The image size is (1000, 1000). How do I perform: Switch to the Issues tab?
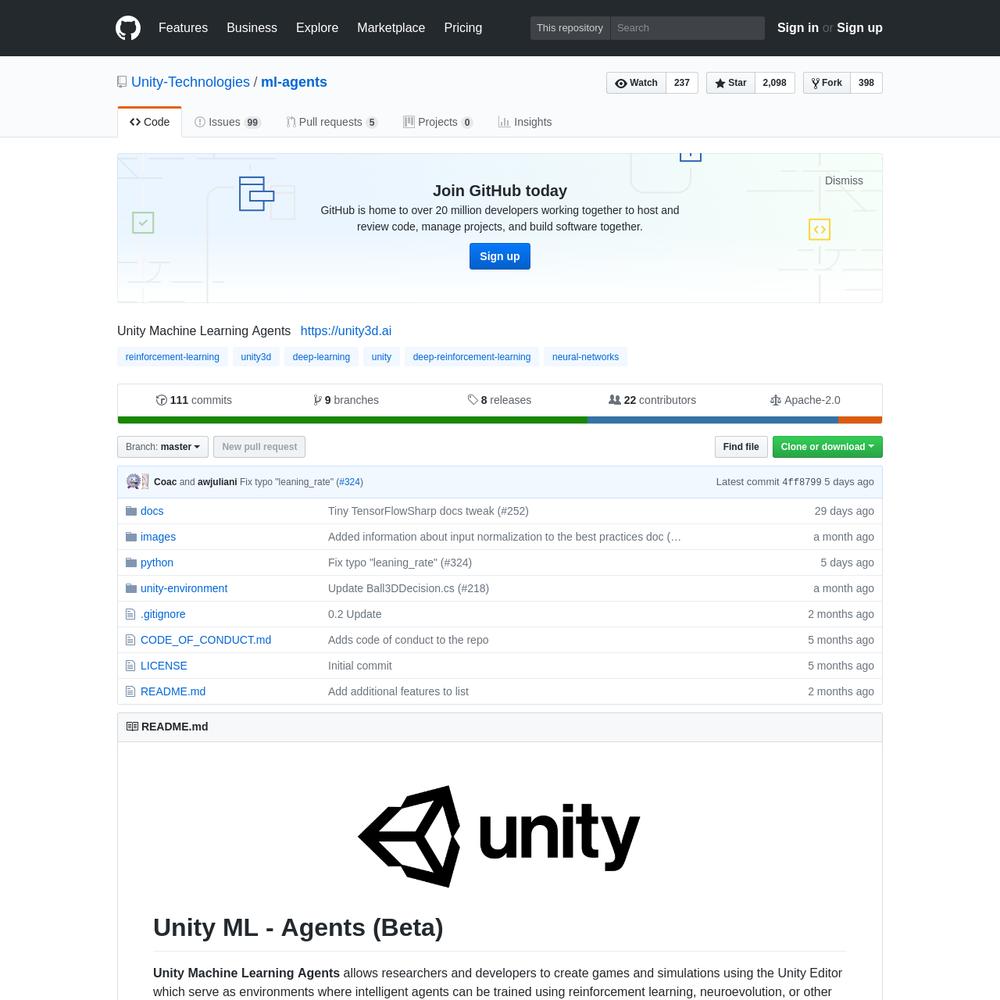tap(228, 122)
